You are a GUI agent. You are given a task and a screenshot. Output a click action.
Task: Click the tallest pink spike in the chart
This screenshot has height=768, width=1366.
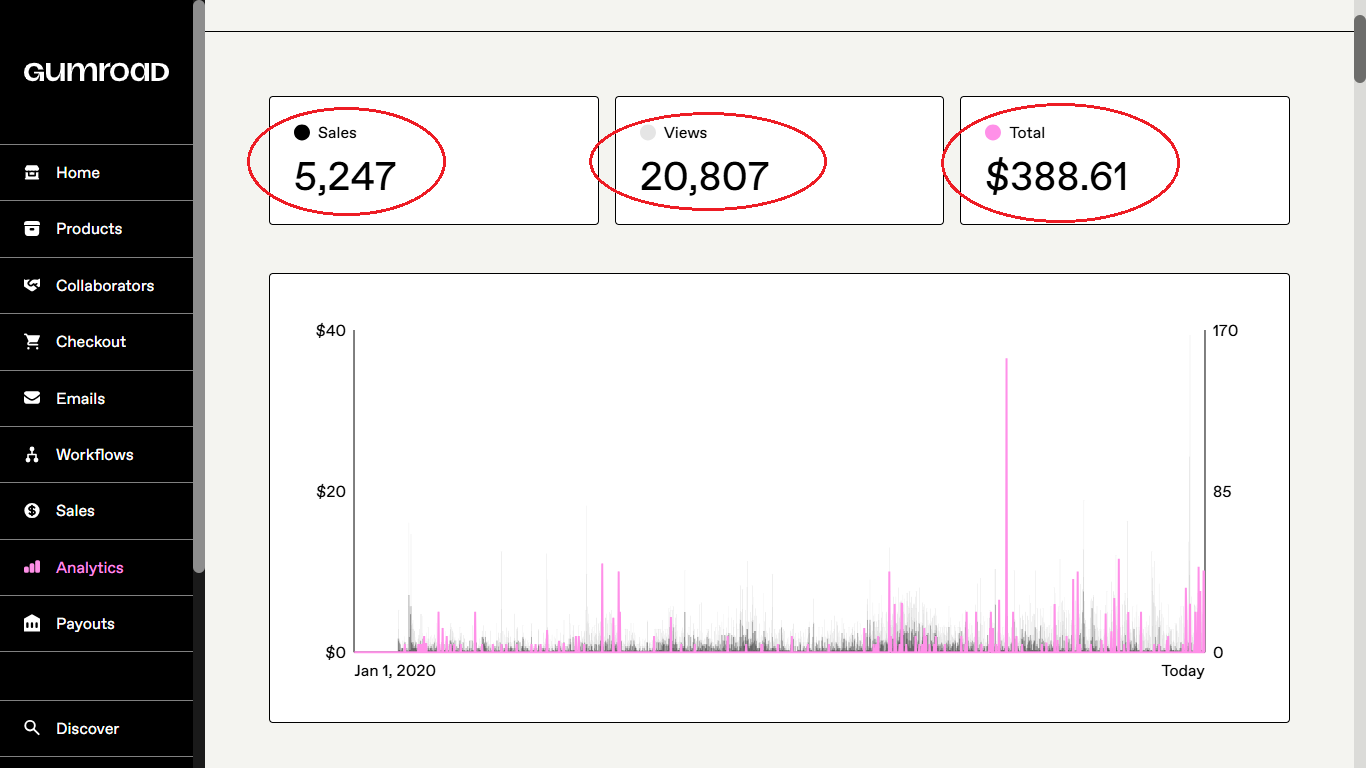(1006, 505)
